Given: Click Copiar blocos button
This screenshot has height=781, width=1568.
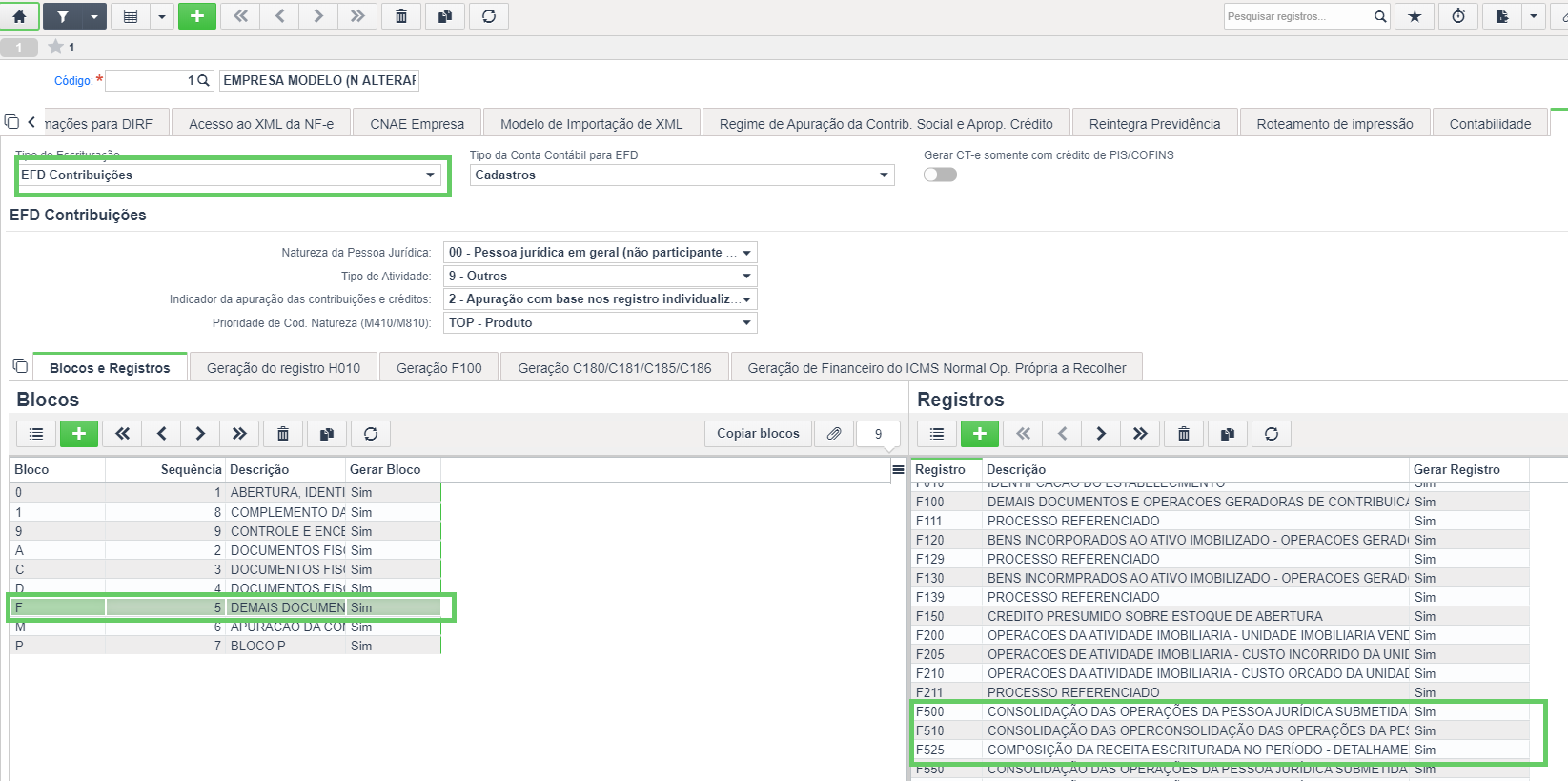Looking at the screenshot, I should click(x=759, y=433).
